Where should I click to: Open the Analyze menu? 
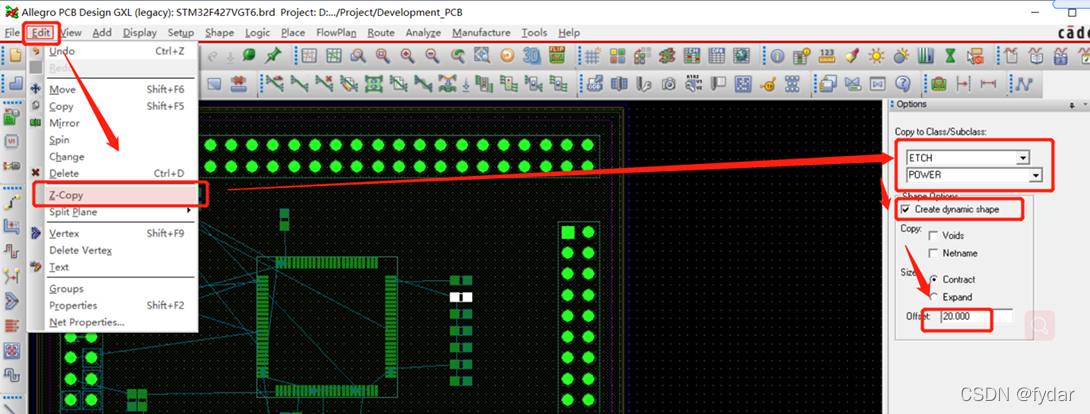click(x=423, y=33)
